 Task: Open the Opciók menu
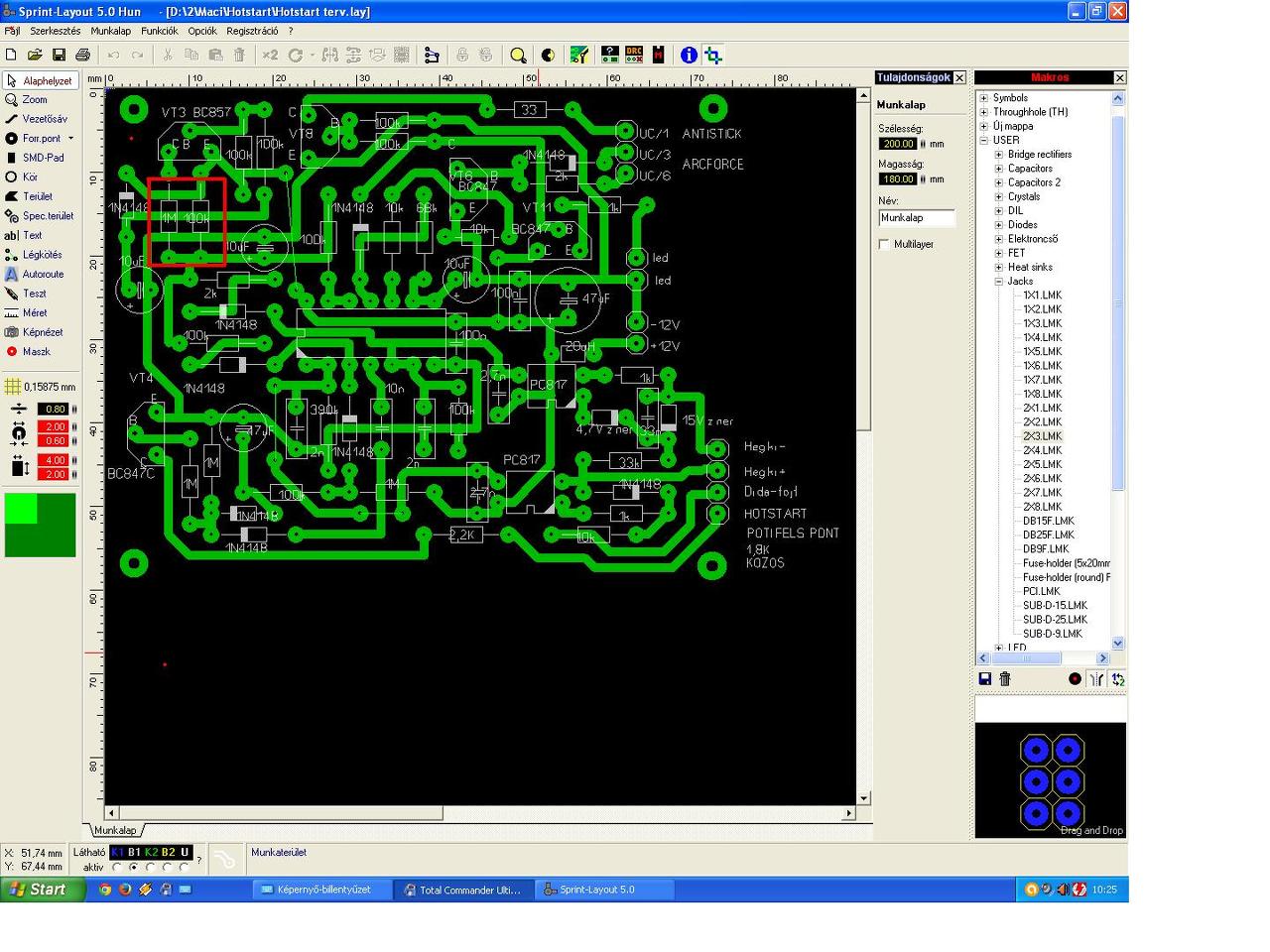coord(202,31)
